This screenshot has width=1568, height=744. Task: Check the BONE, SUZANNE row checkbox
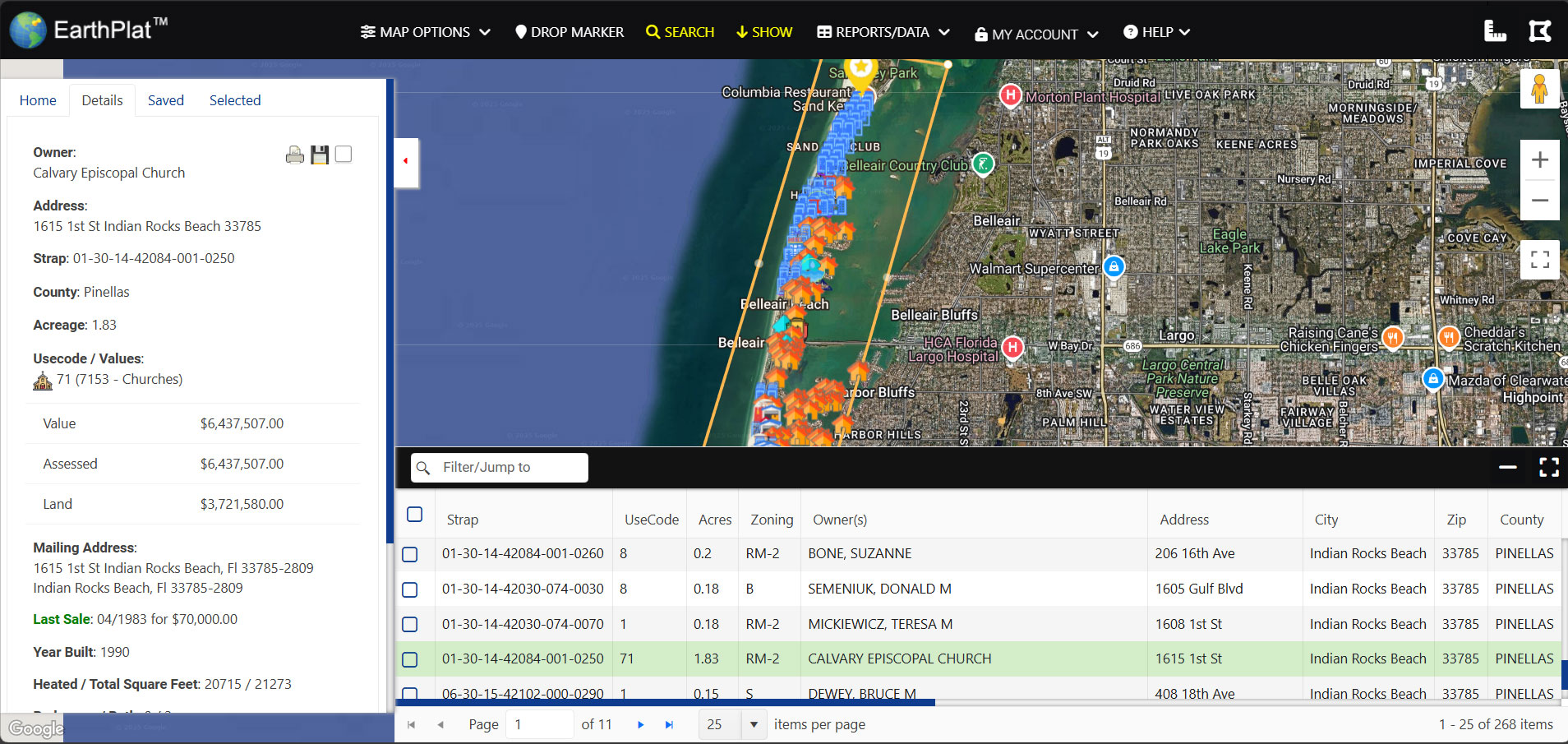410,555
